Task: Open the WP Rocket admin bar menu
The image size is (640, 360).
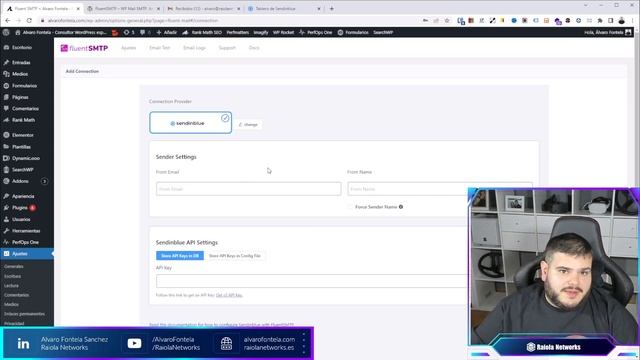Action: coord(283,32)
